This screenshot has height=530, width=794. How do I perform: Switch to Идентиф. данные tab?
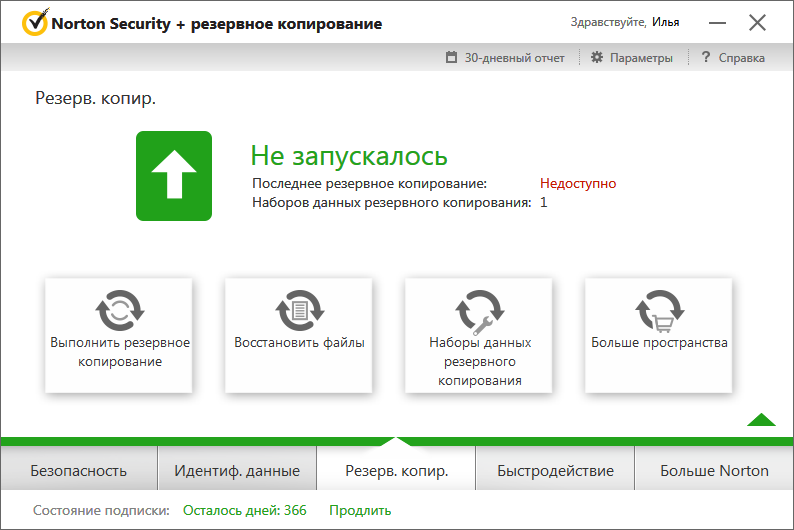[x=237, y=470]
